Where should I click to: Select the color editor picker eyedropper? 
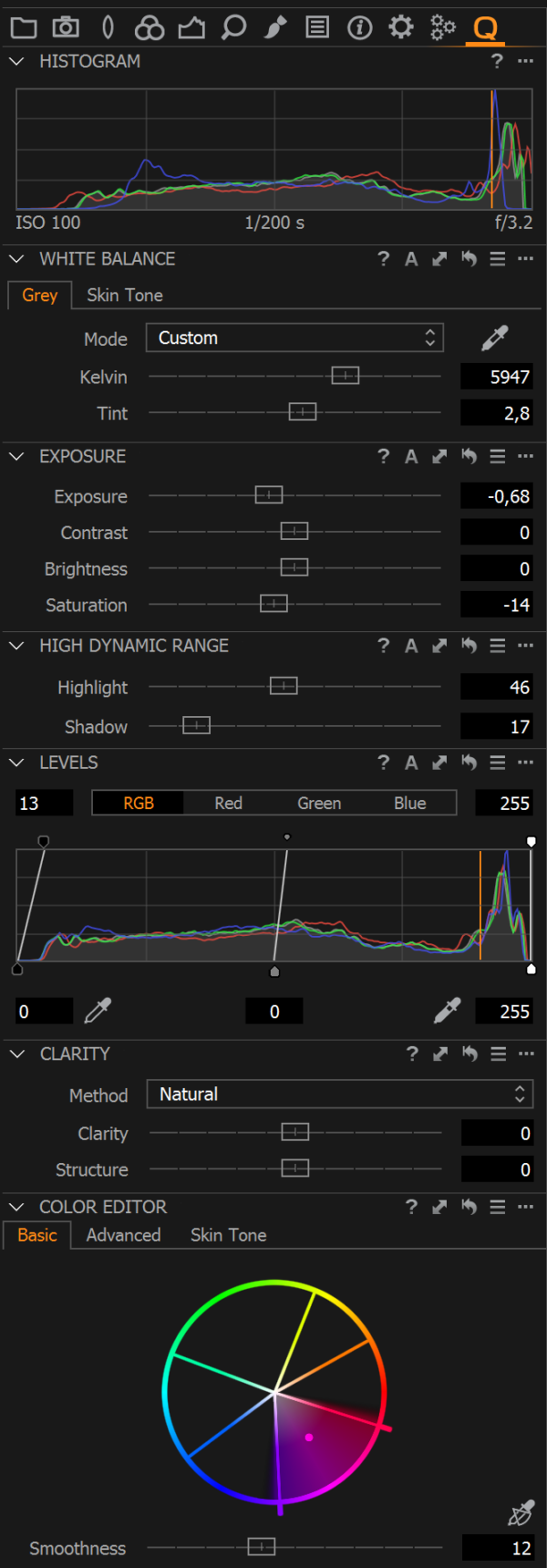[520, 1514]
